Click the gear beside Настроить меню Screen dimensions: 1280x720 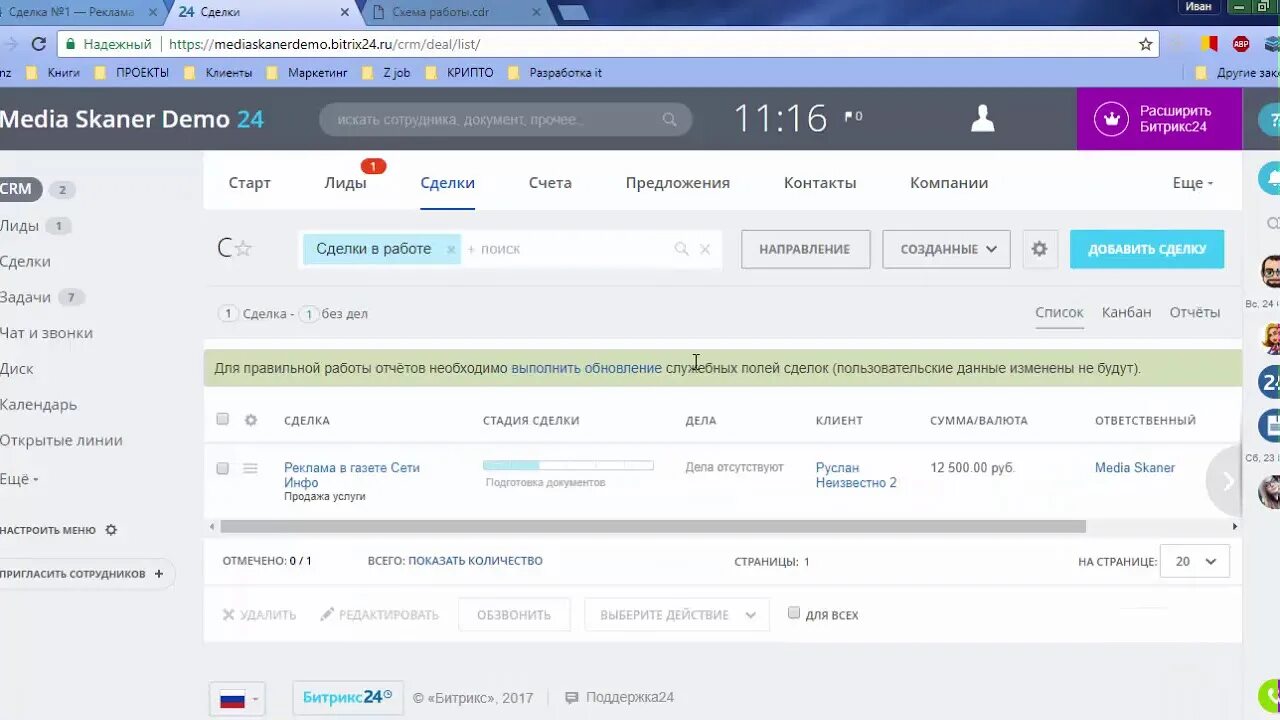pos(111,530)
